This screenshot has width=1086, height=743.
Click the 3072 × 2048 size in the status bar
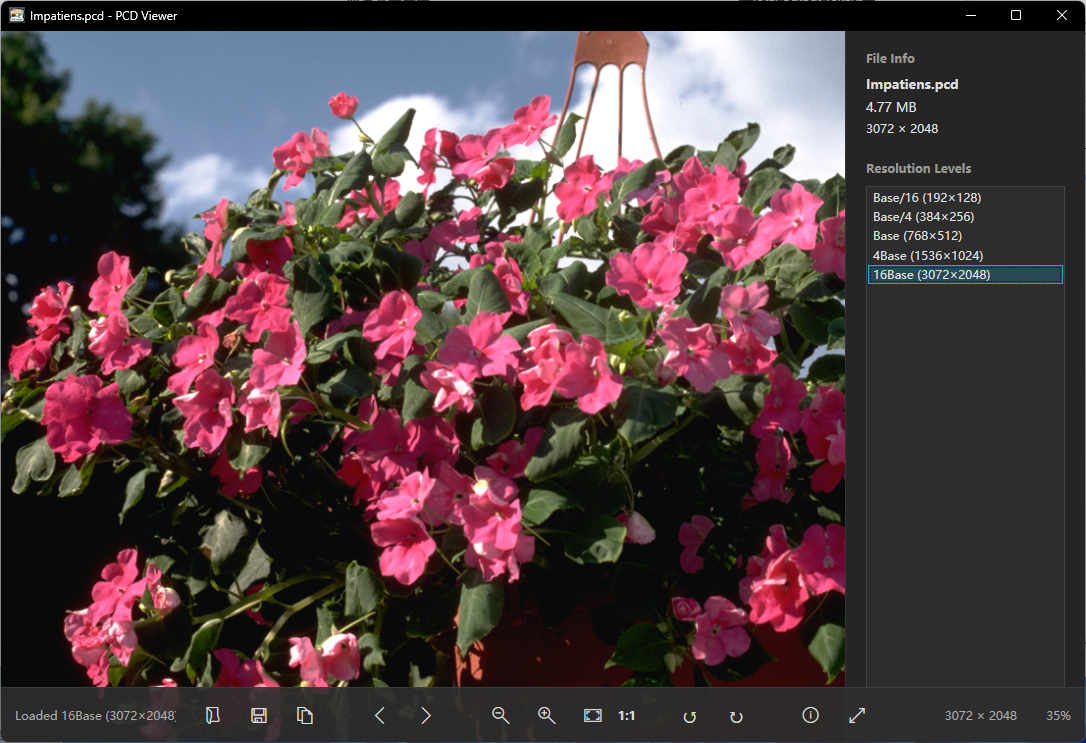coord(981,715)
